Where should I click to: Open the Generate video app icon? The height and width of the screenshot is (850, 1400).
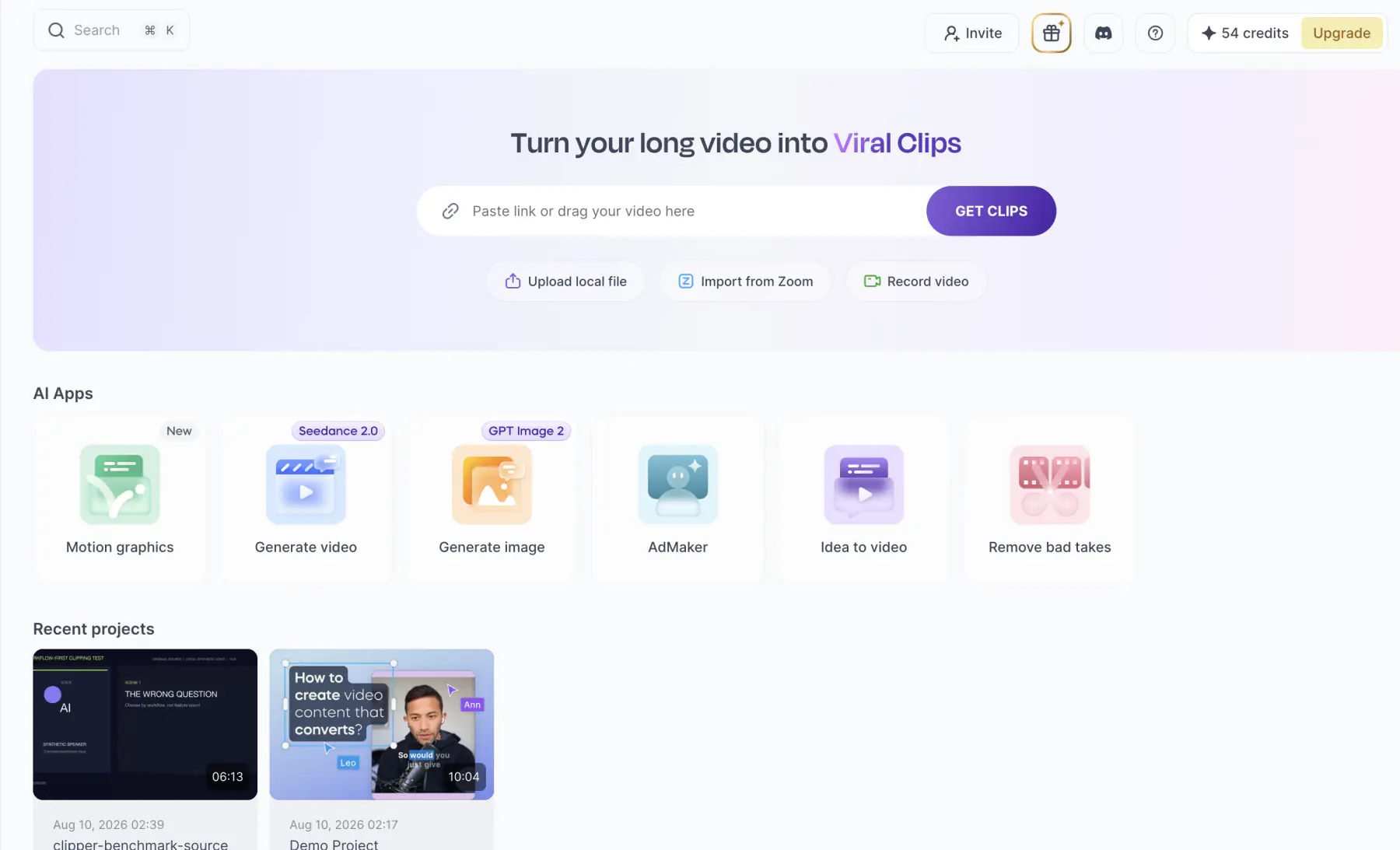coord(306,484)
